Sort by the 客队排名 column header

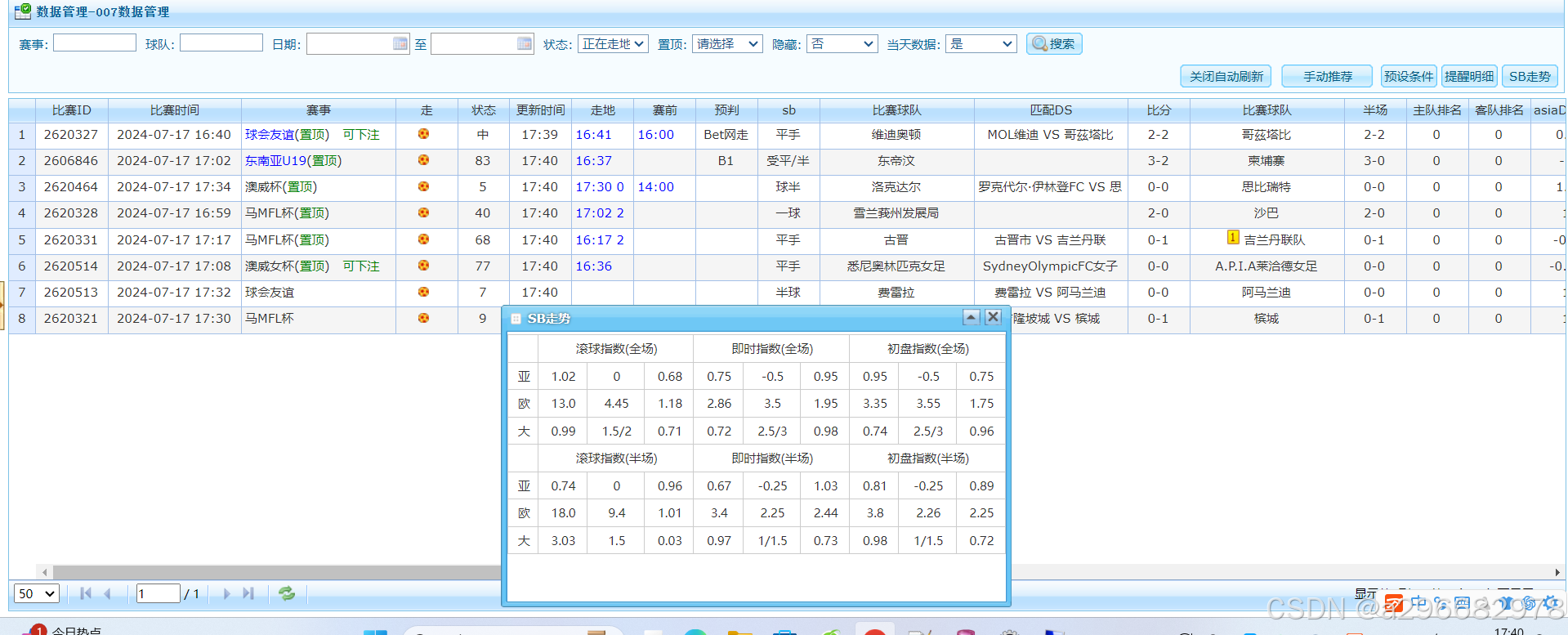click(x=1499, y=110)
